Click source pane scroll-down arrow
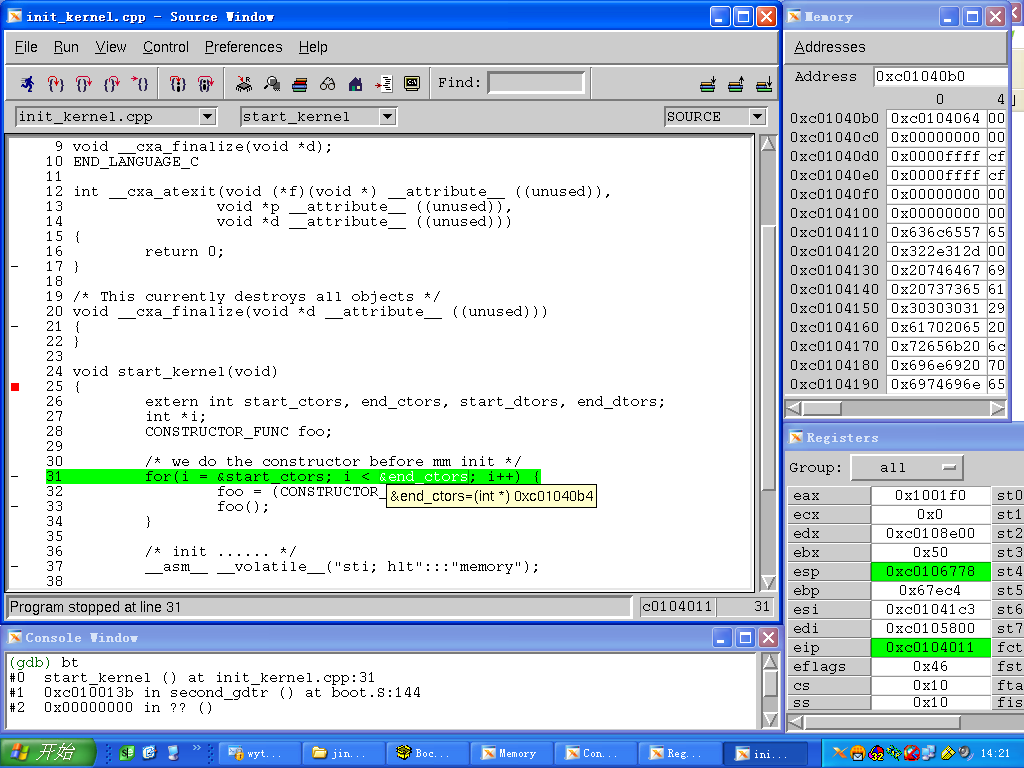The height and width of the screenshot is (768, 1024). point(768,583)
